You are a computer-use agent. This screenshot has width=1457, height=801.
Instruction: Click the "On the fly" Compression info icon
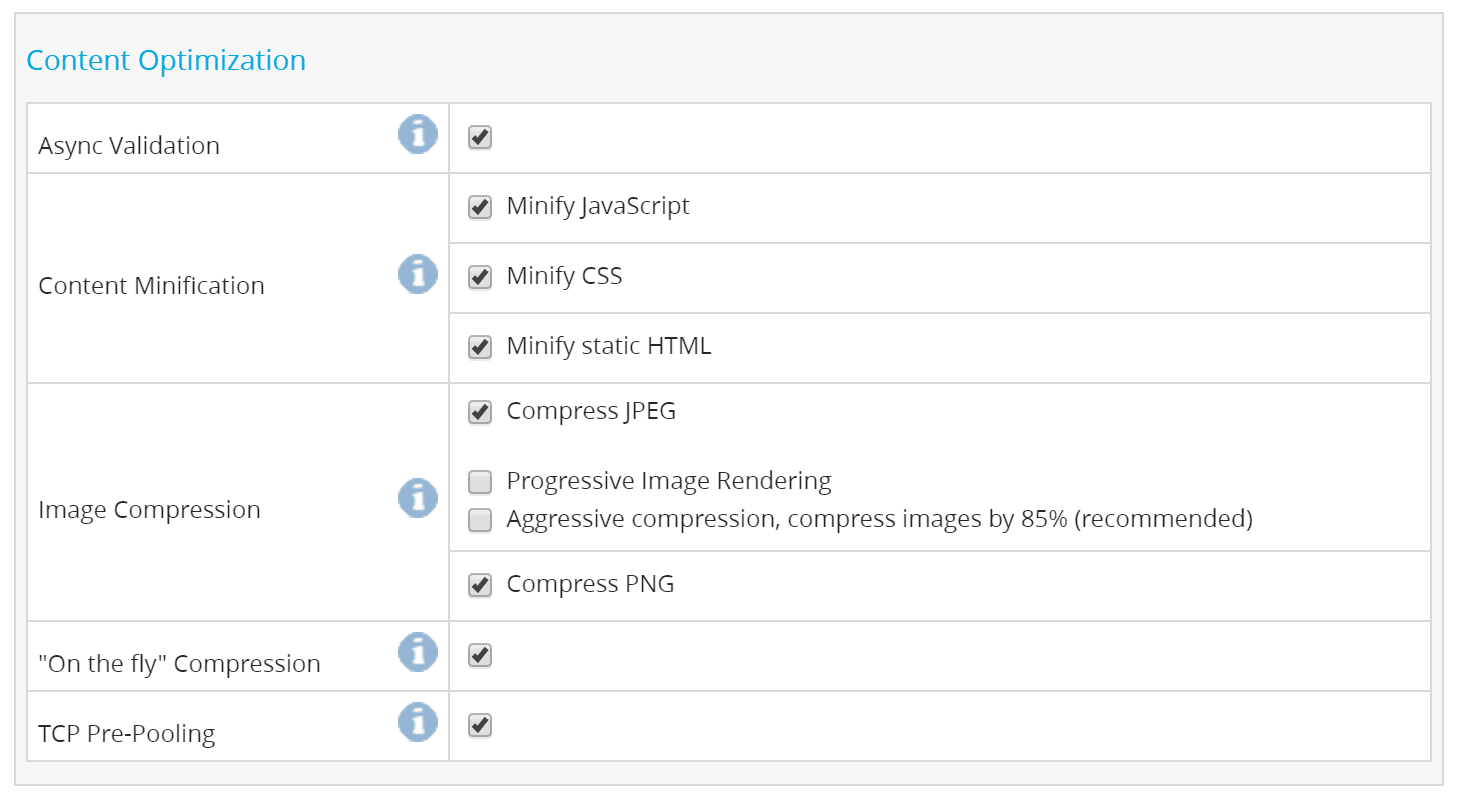[x=418, y=652]
